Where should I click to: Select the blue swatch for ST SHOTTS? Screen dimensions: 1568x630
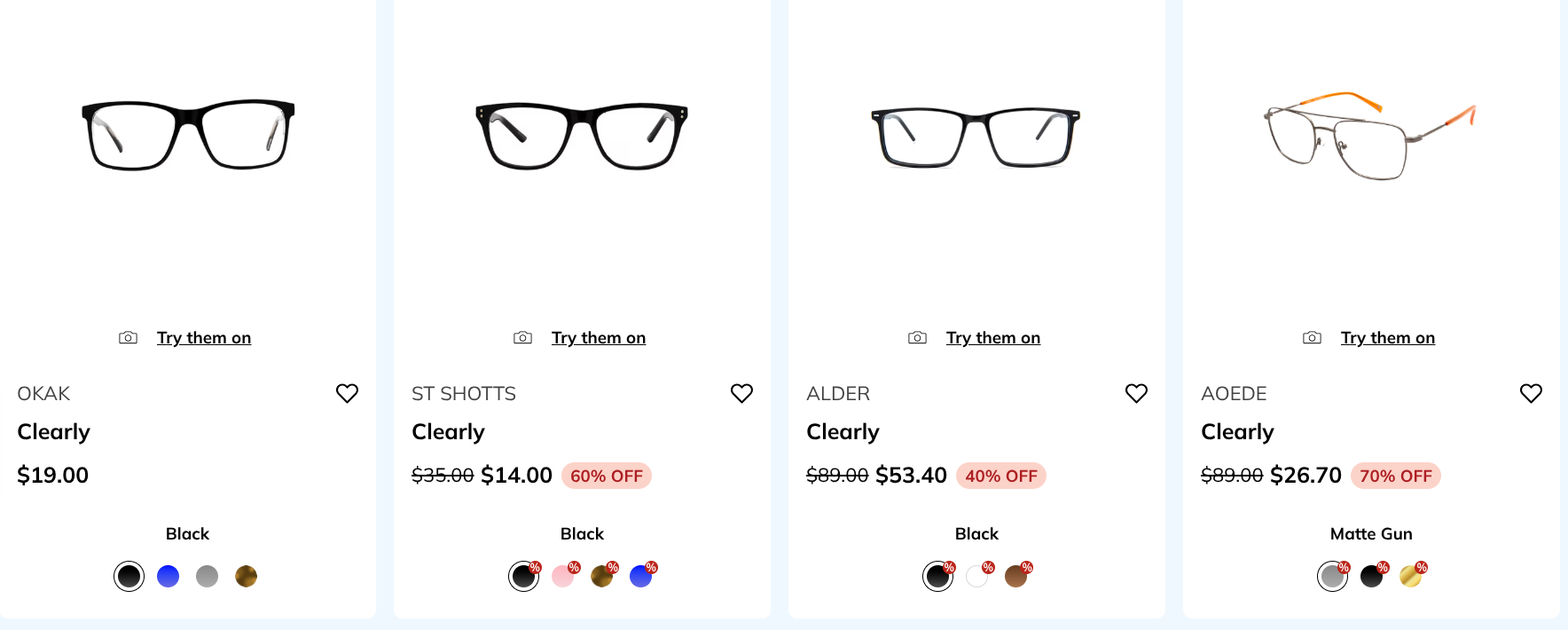pos(641,576)
